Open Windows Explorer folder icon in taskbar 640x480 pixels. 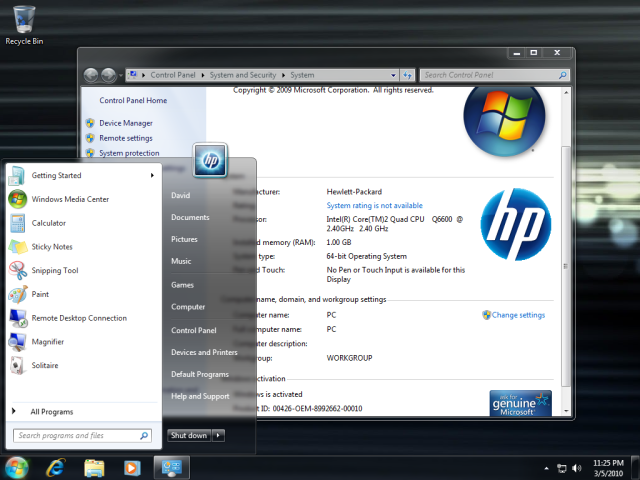(x=94, y=468)
